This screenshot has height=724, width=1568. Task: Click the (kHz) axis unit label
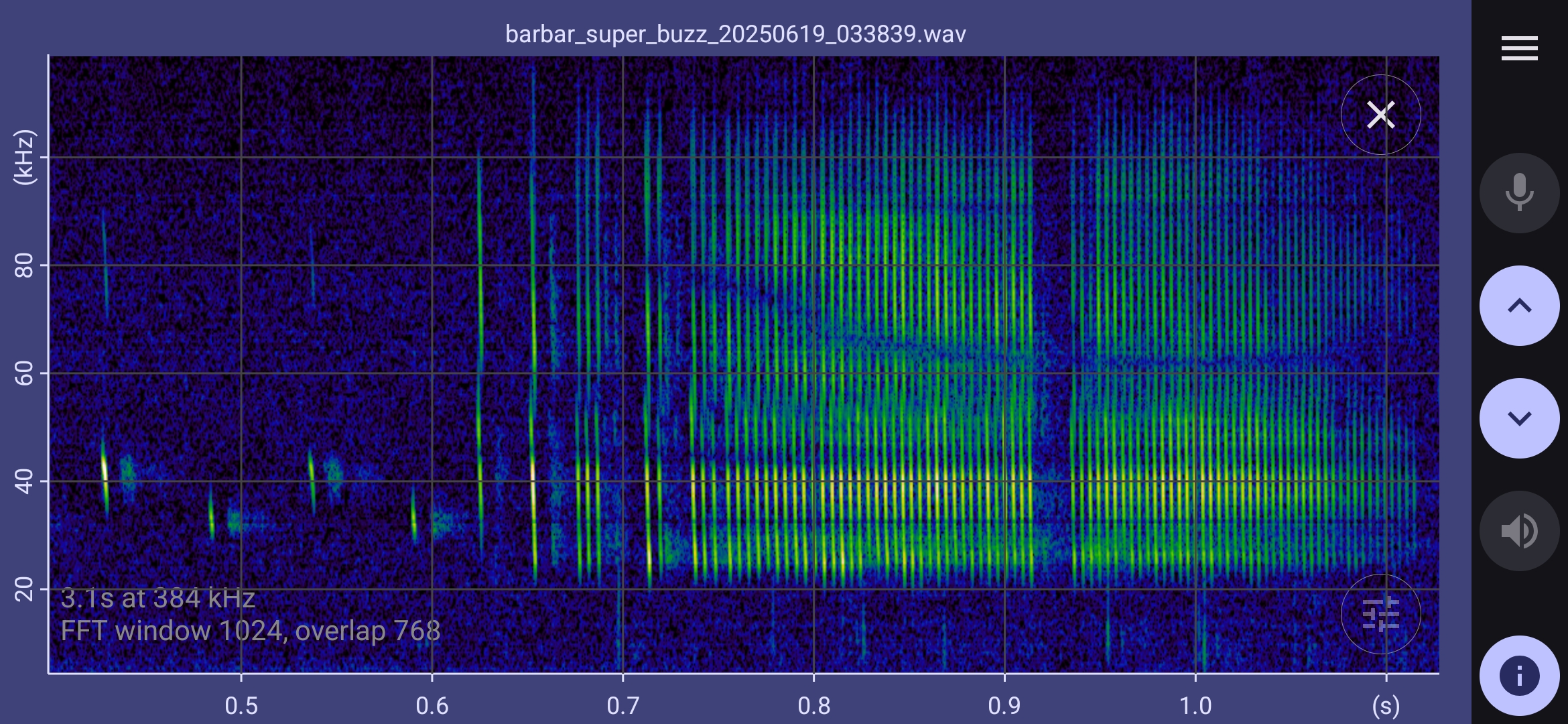pos(24,158)
